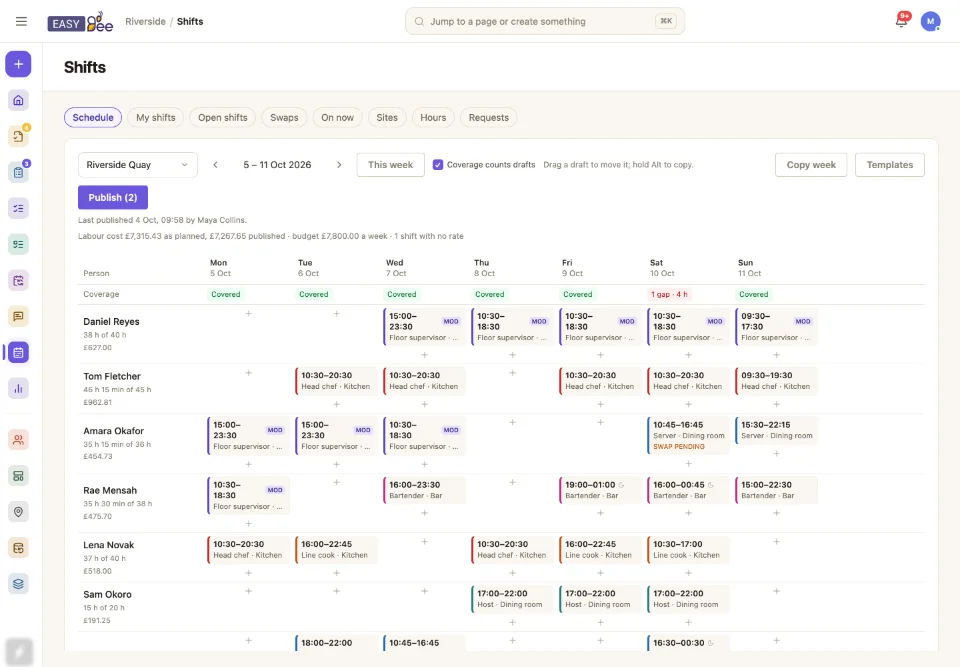The height and width of the screenshot is (667, 960).
Task: Open the Riverside Quay site dropdown
Action: click(138, 165)
